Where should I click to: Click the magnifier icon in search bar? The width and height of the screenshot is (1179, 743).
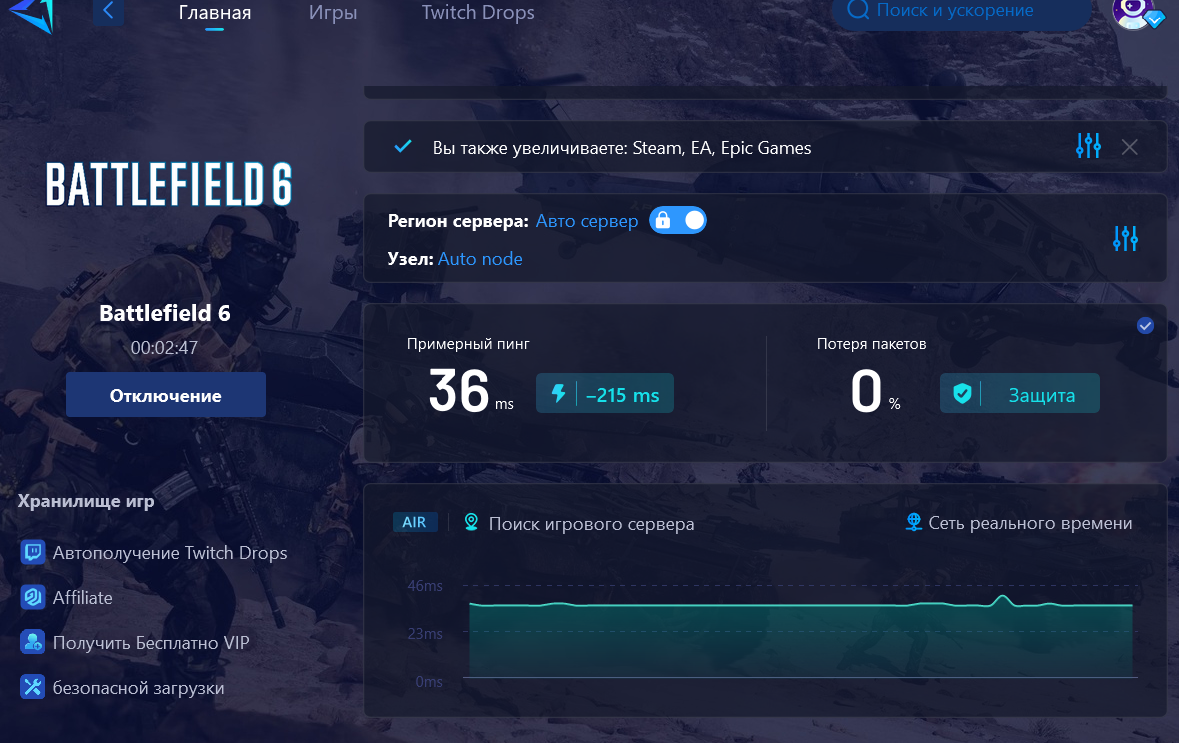pyautogui.click(x=858, y=10)
